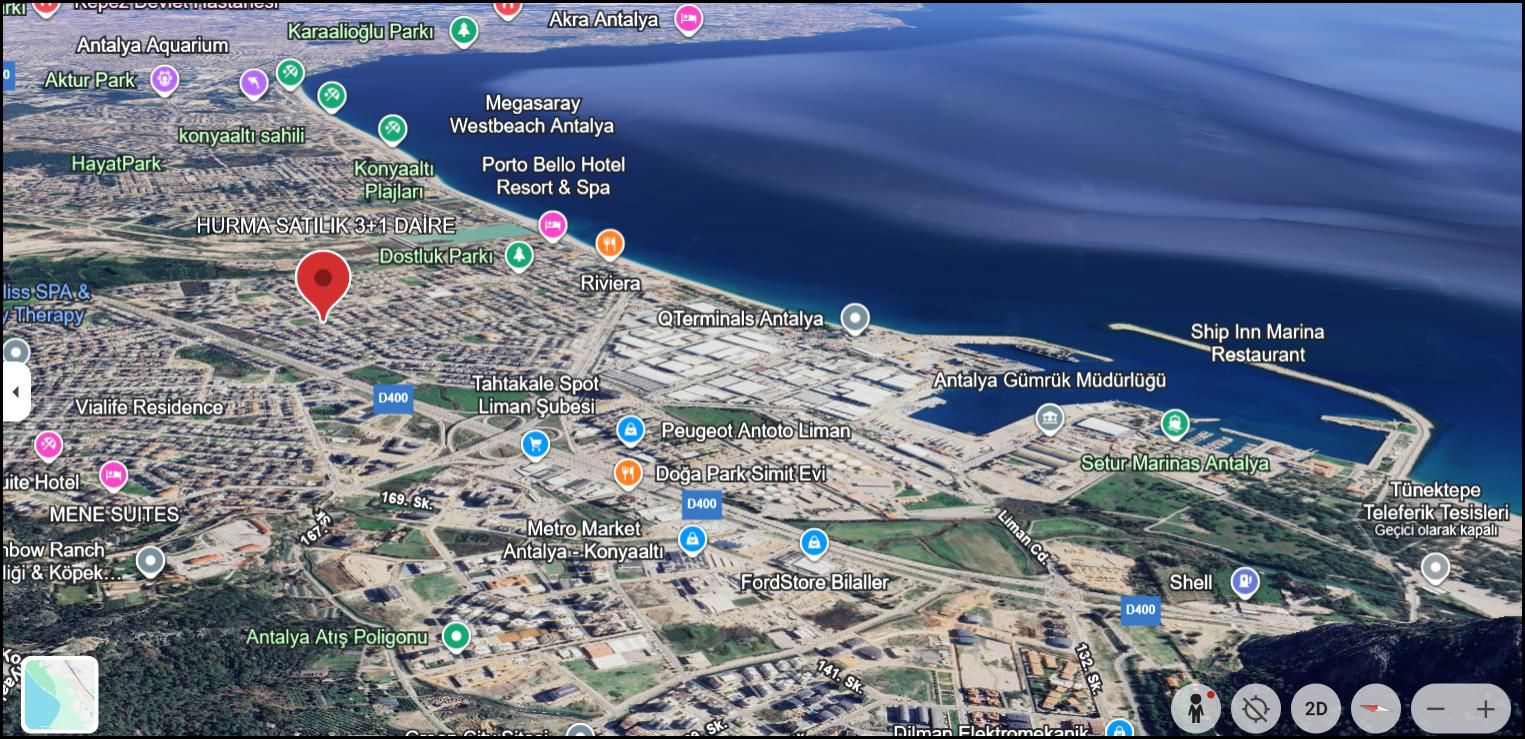Open the Tahtakale Spot shopping cart marker
Screen dimensions: 1525x739
pyautogui.click(x=535, y=444)
